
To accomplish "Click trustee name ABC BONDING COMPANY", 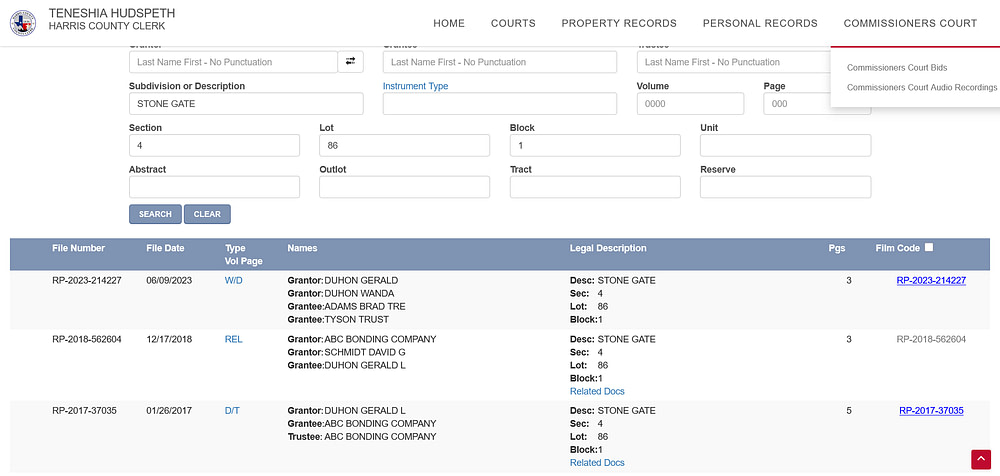I will pos(380,436).
